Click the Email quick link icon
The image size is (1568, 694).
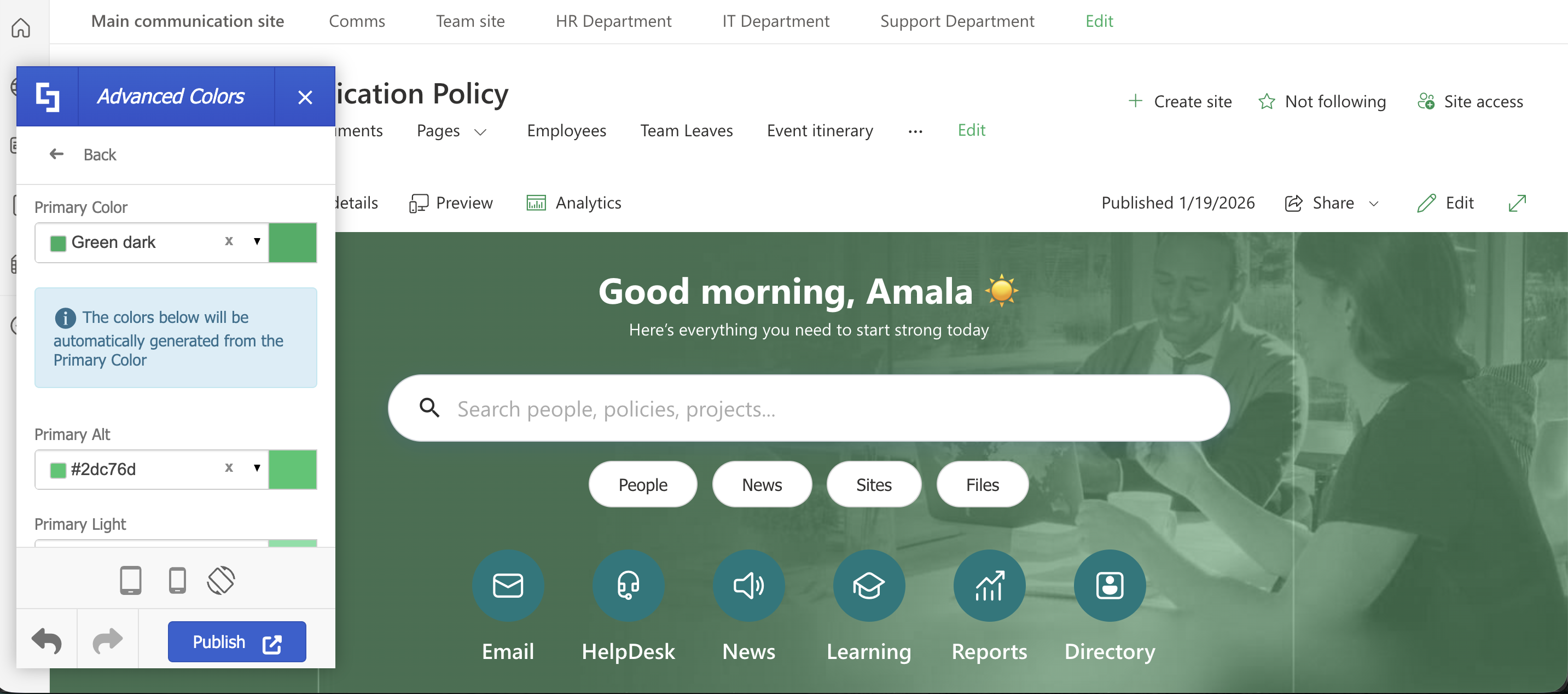pyautogui.click(x=507, y=586)
